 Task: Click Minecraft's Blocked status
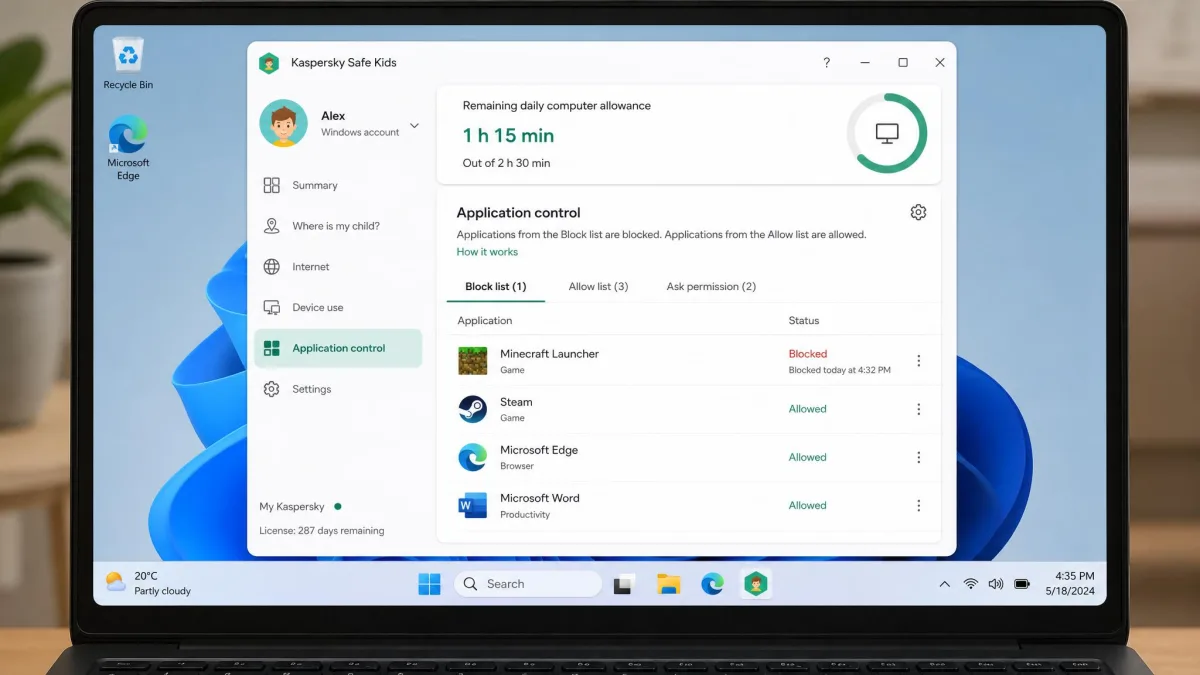pyautogui.click(x=808, y=354)
